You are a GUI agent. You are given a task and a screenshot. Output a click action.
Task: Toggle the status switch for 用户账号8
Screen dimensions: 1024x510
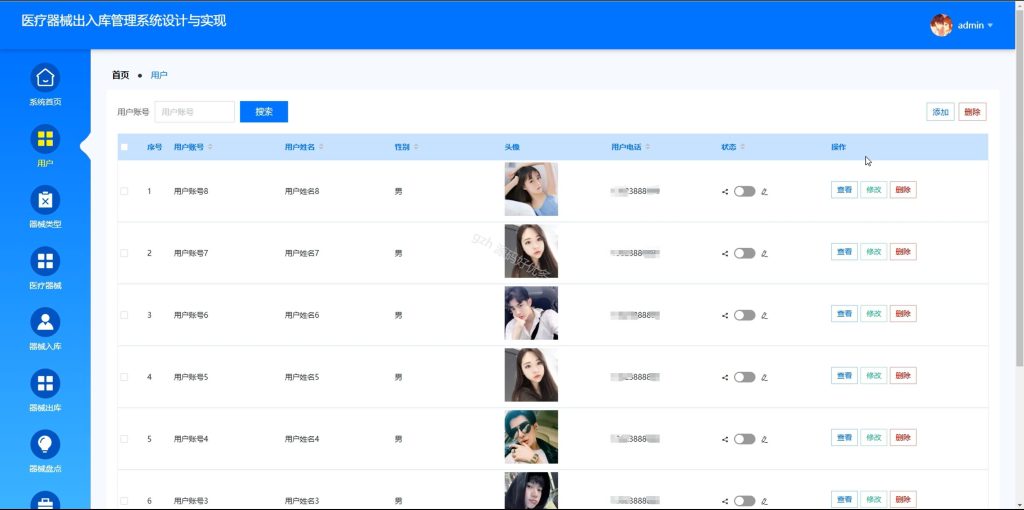(x=744, y=191)
